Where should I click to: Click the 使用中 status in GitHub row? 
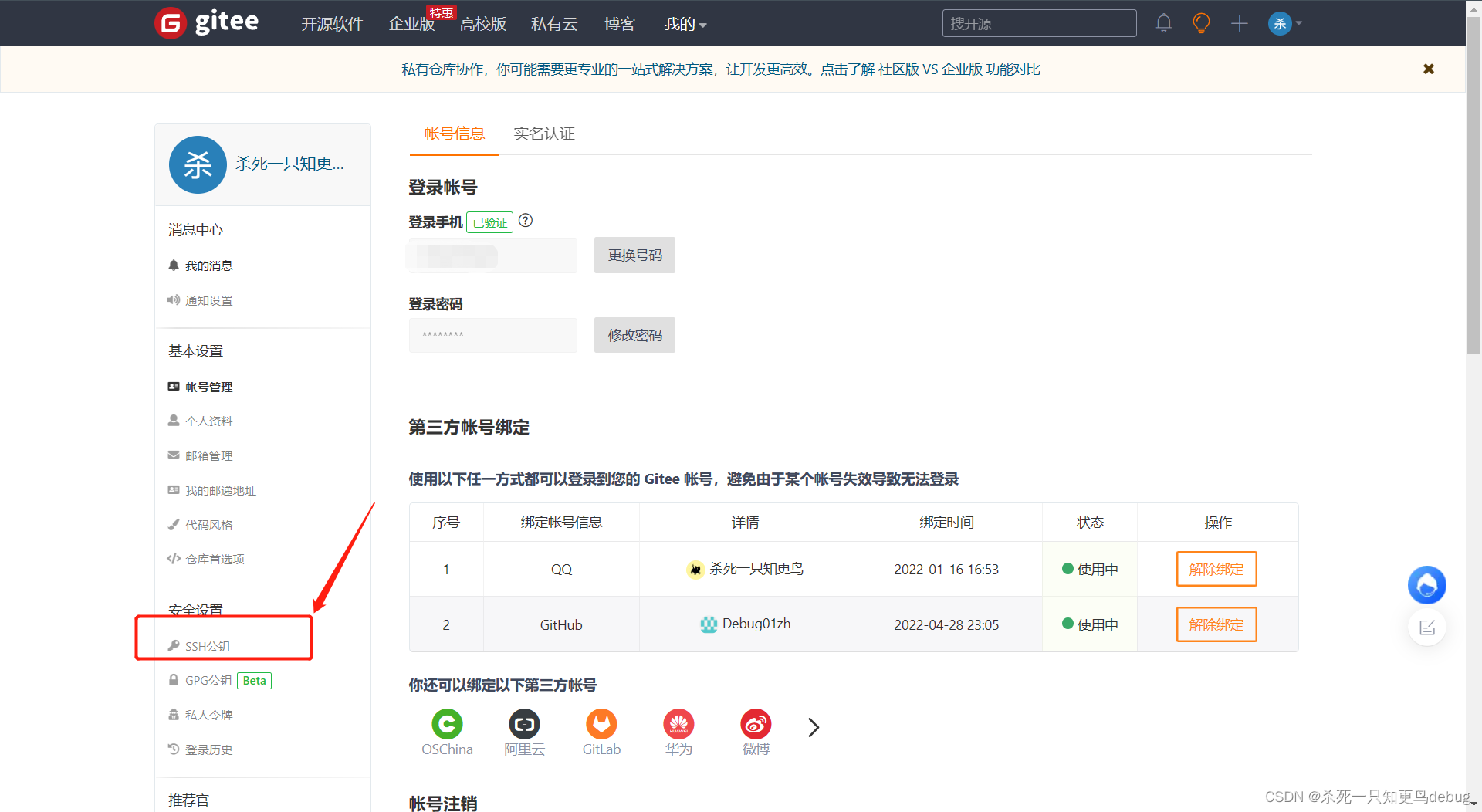click(1090, 624)
